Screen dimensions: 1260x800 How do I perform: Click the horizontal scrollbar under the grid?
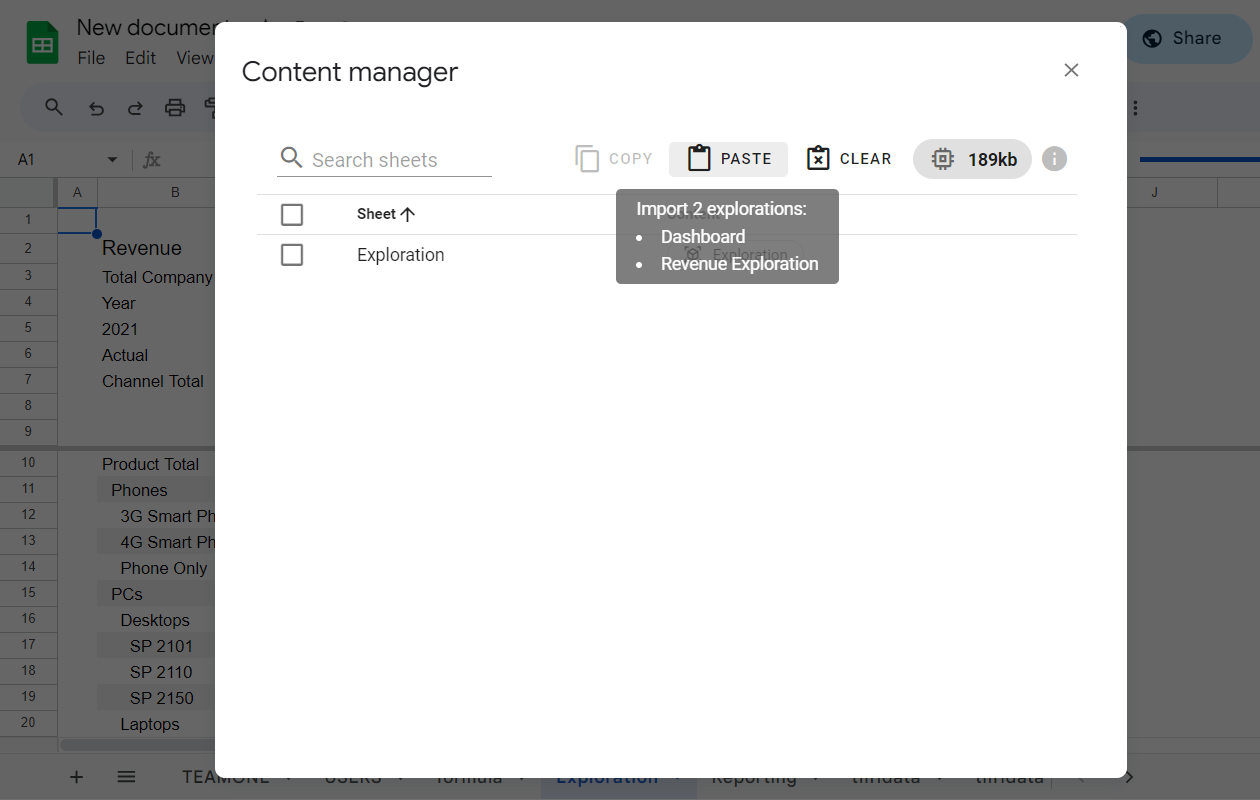pyautogui.click(x=138, y=745)
